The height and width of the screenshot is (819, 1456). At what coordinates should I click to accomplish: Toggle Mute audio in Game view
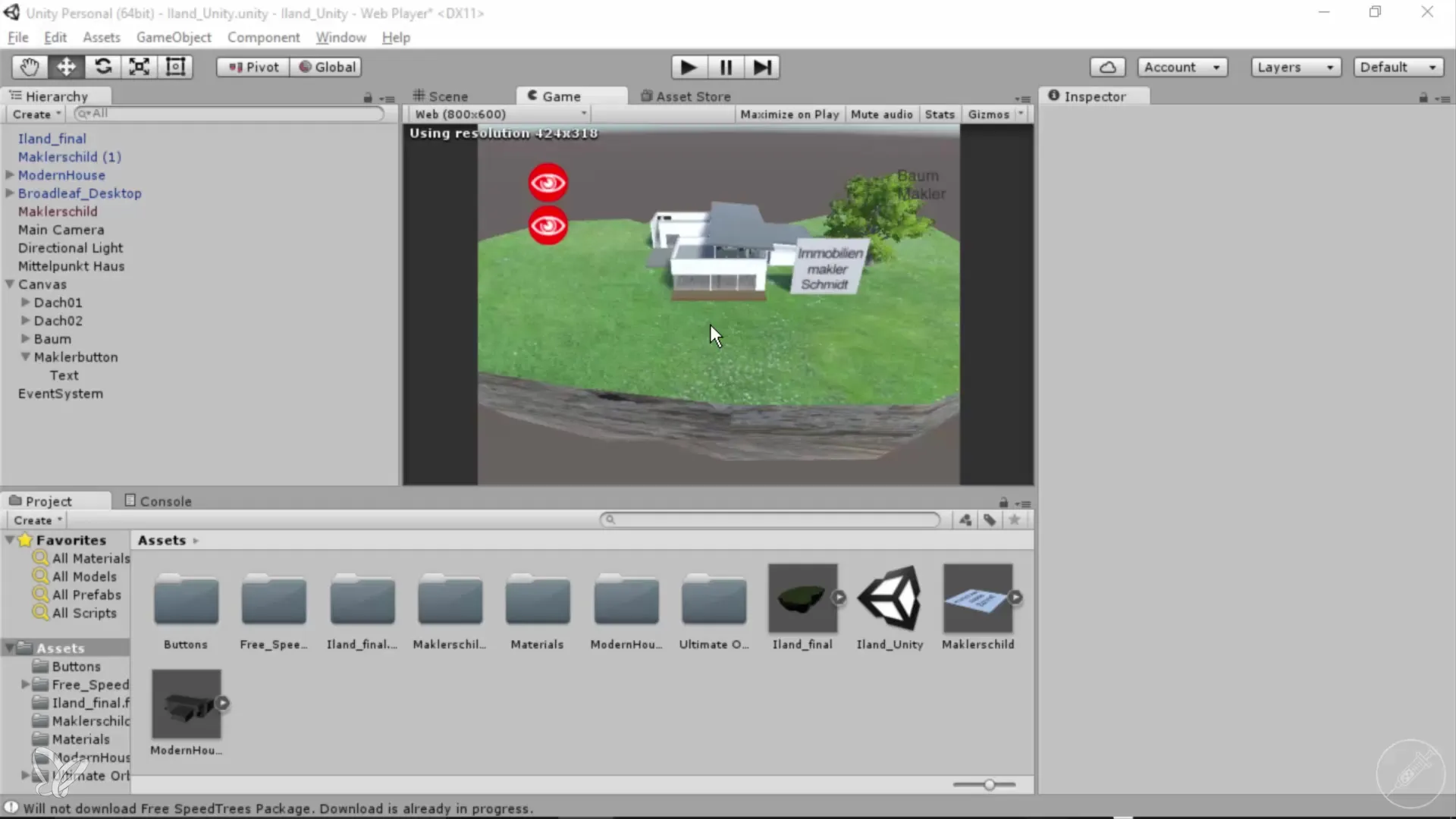pyautogui.click(x=881, y=115)
